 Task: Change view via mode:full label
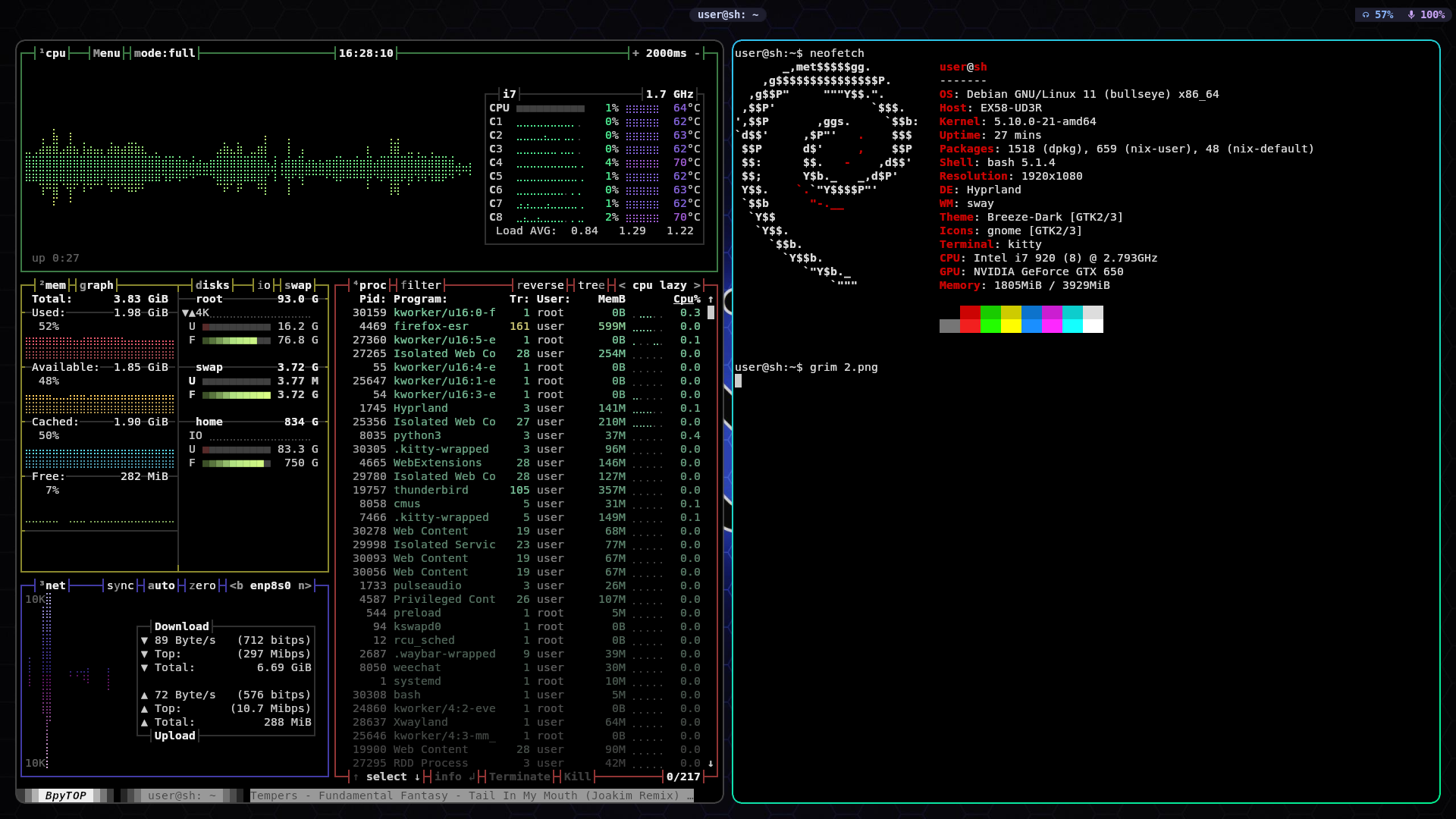point(165,53)
